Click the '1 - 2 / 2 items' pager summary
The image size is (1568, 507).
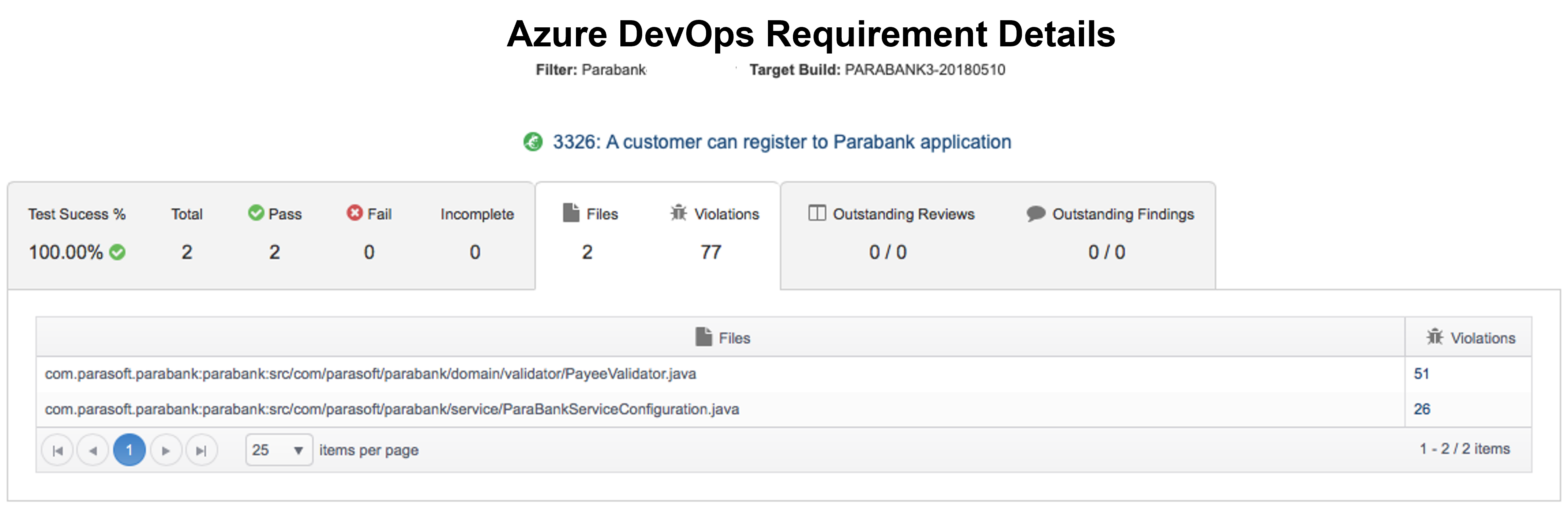pyautogui.click(x=1464, y=449)
